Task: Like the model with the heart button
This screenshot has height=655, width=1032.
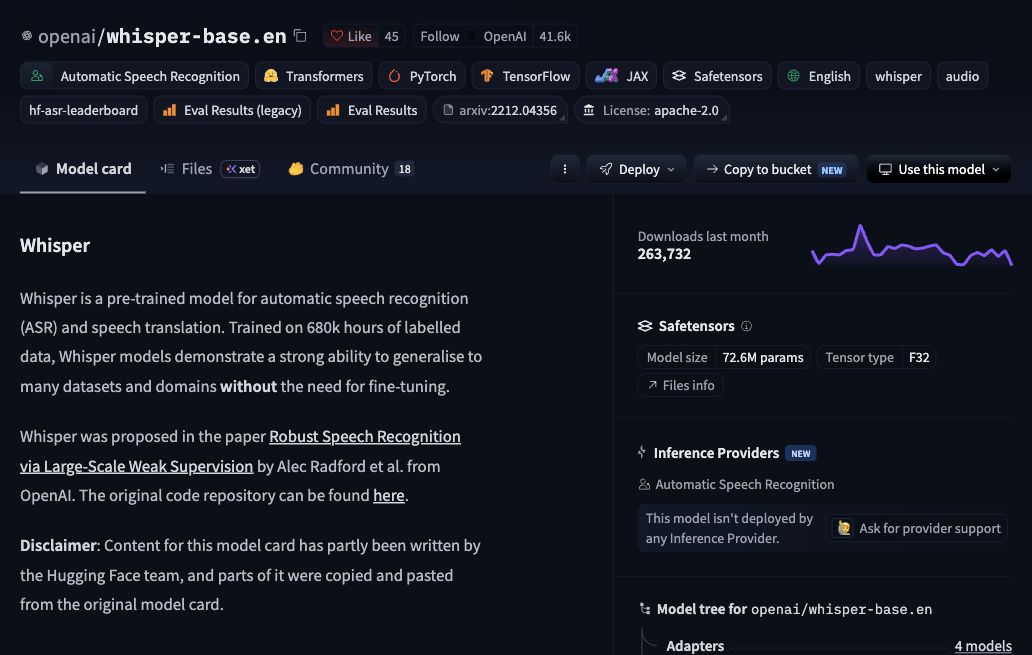Action: click(351, 36)
